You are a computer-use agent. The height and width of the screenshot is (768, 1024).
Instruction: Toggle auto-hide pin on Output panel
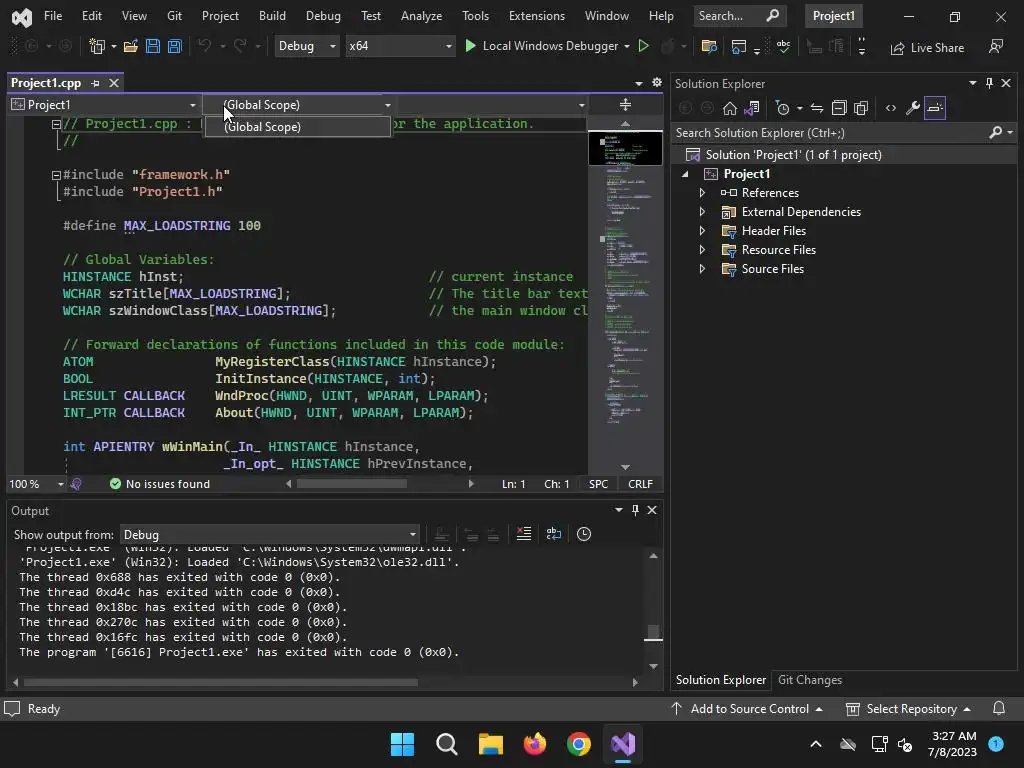(635, 510)
